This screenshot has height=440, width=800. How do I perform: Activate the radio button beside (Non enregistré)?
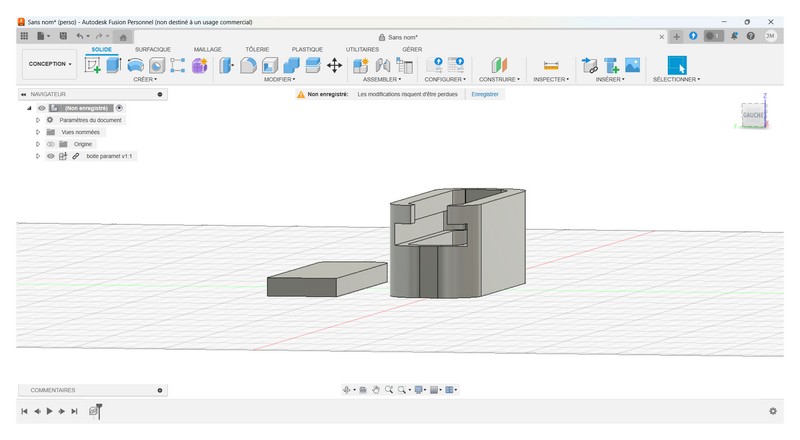(119, 107)
